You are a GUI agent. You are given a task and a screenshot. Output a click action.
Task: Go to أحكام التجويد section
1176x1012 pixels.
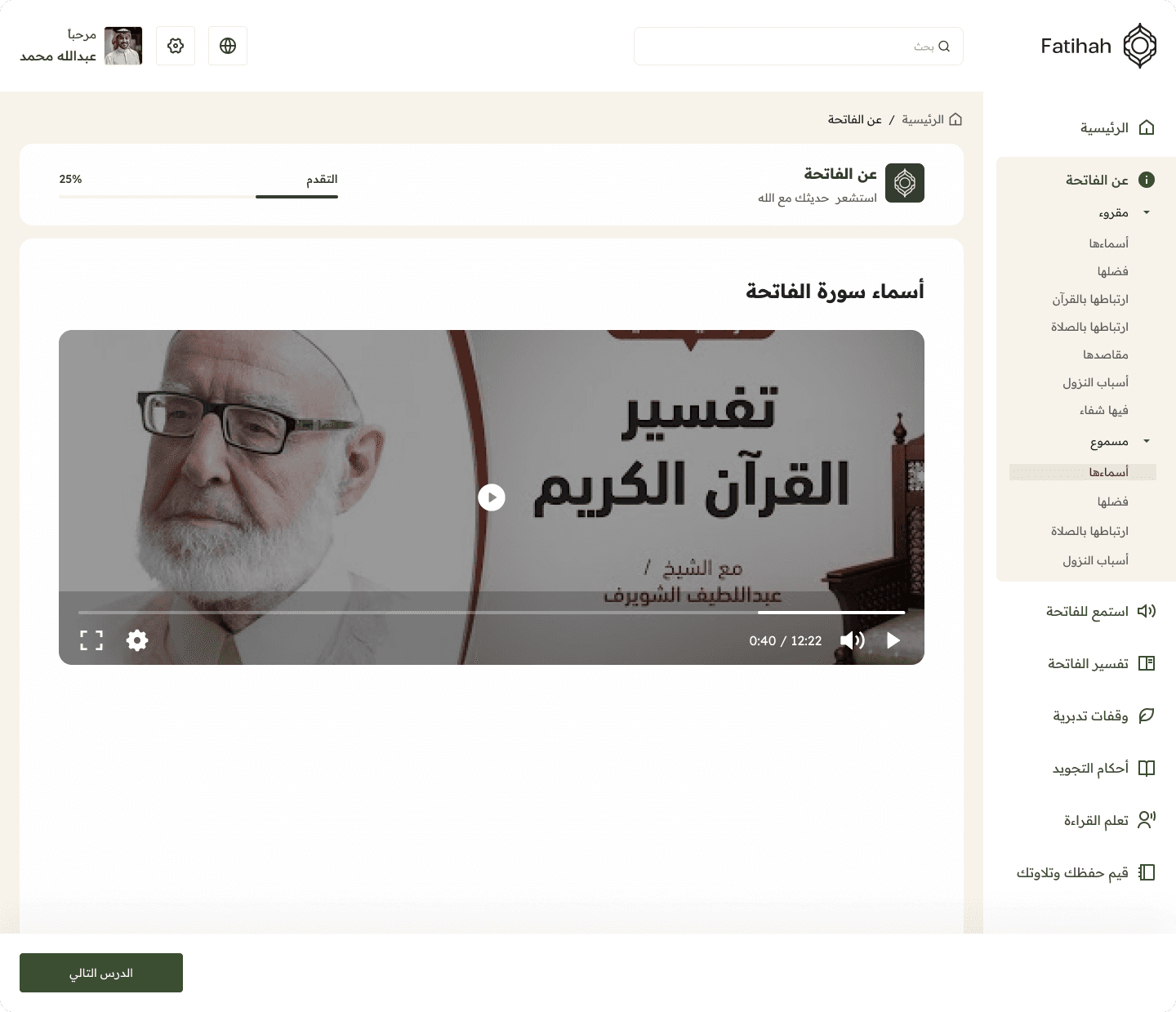pos(1091,768)
